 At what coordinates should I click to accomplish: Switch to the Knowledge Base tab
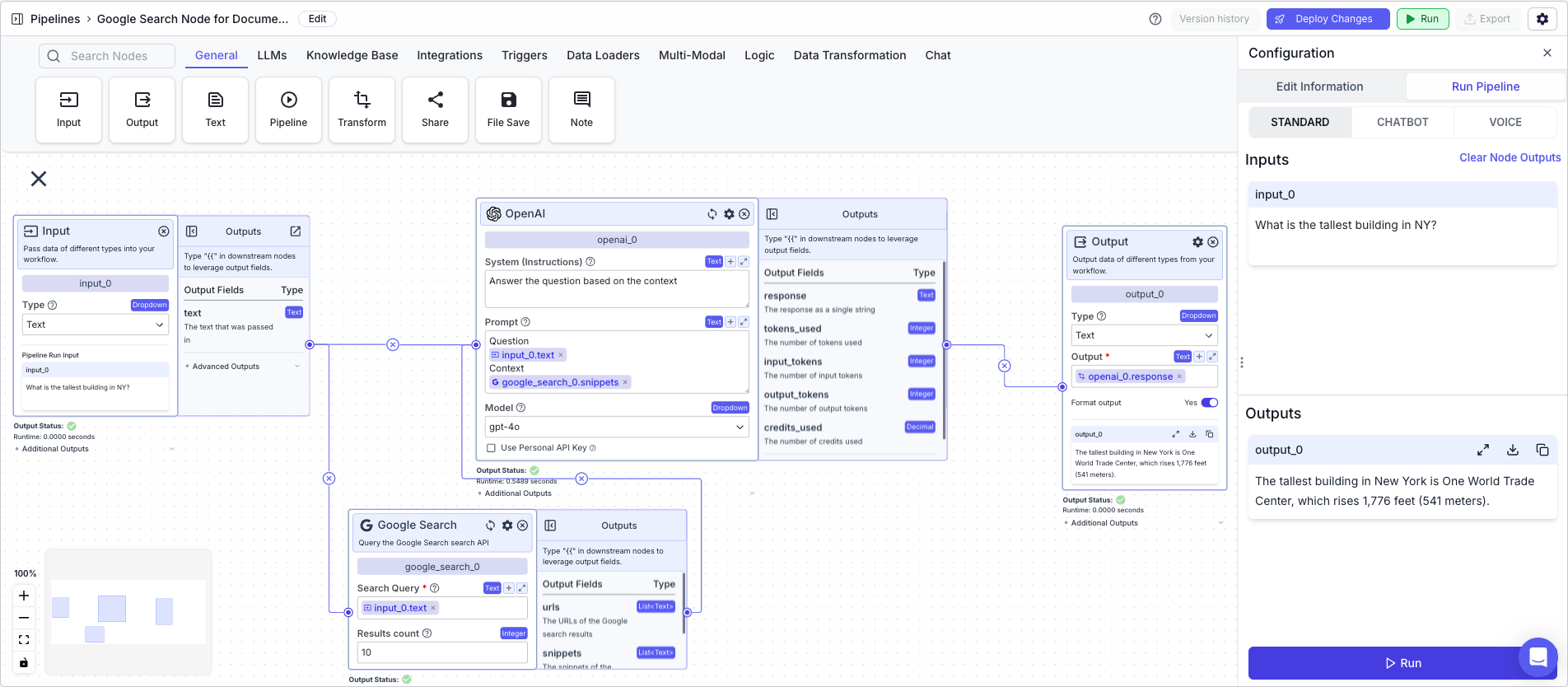click(352, 55)
